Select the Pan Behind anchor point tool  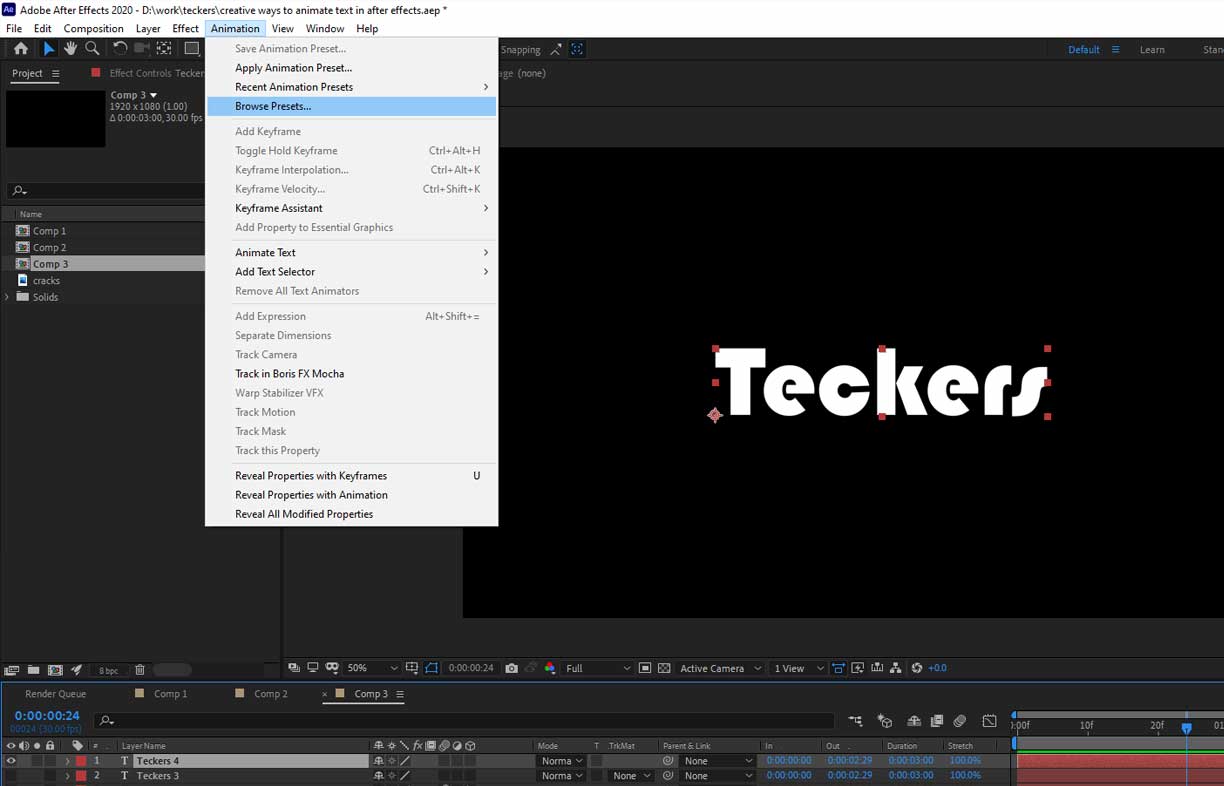click(x=164, y=48)
